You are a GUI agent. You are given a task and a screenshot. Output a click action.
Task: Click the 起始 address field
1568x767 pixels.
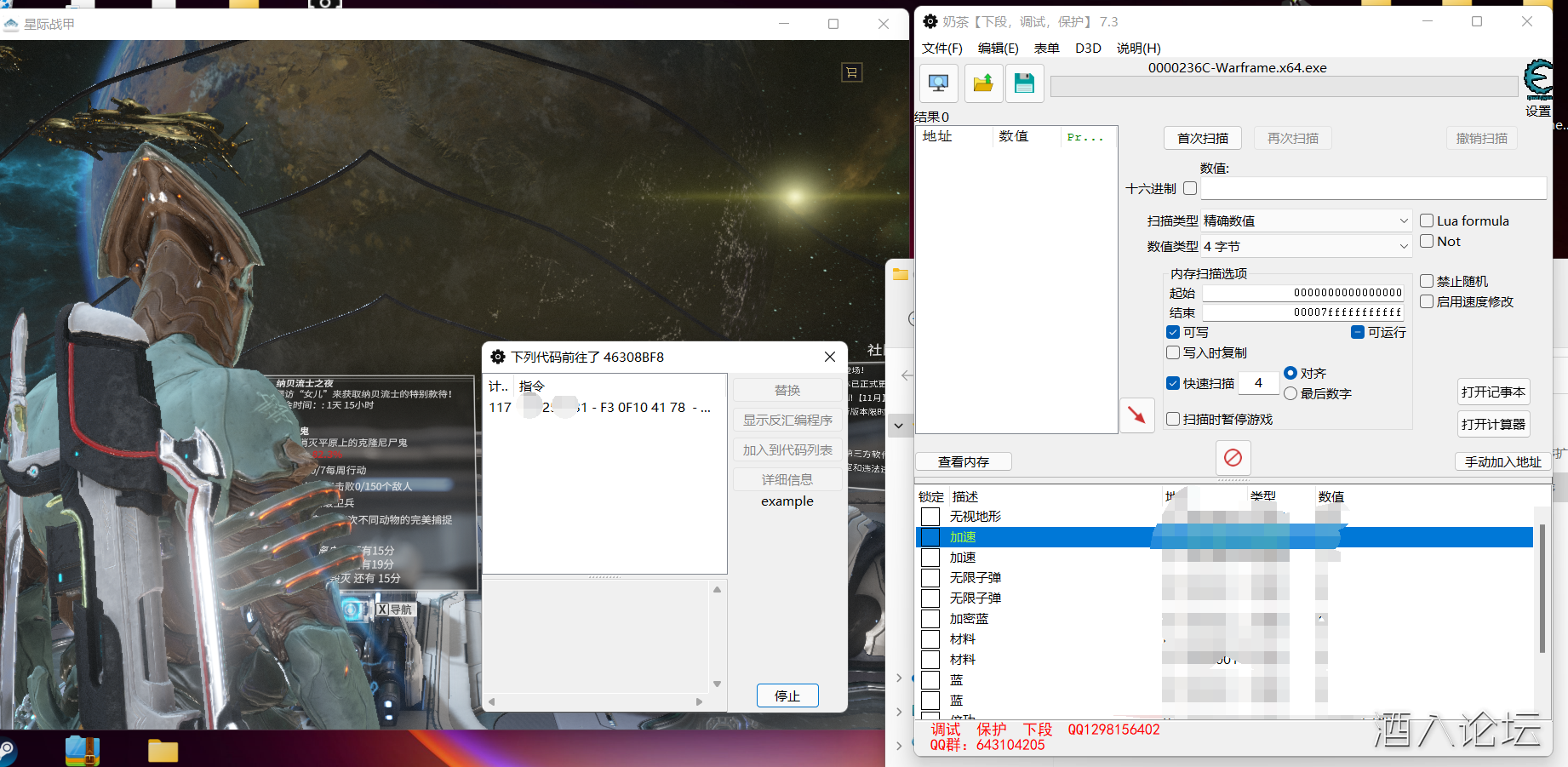click(1303, 293)
